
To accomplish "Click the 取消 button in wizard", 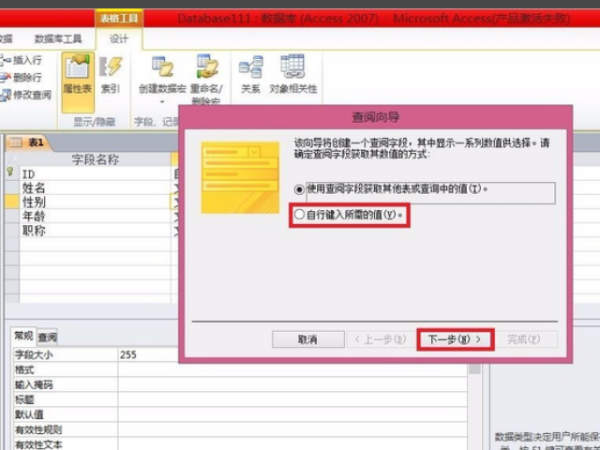I will pos(308,339).
